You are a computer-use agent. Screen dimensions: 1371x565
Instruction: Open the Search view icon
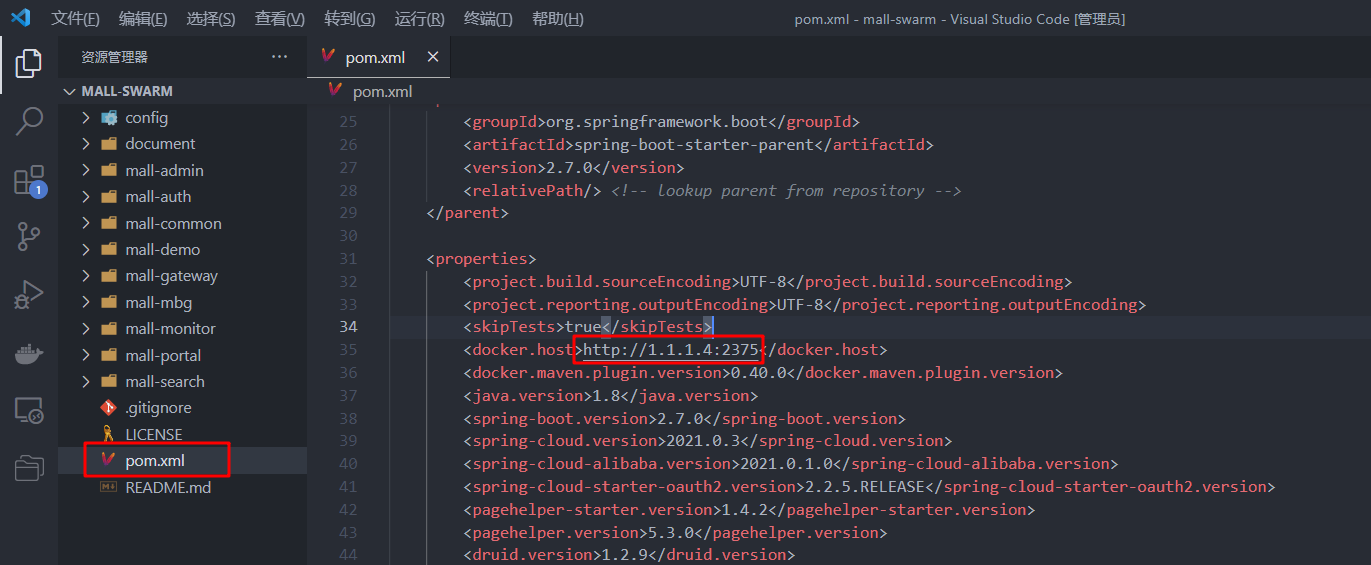[x=29, y=121]
